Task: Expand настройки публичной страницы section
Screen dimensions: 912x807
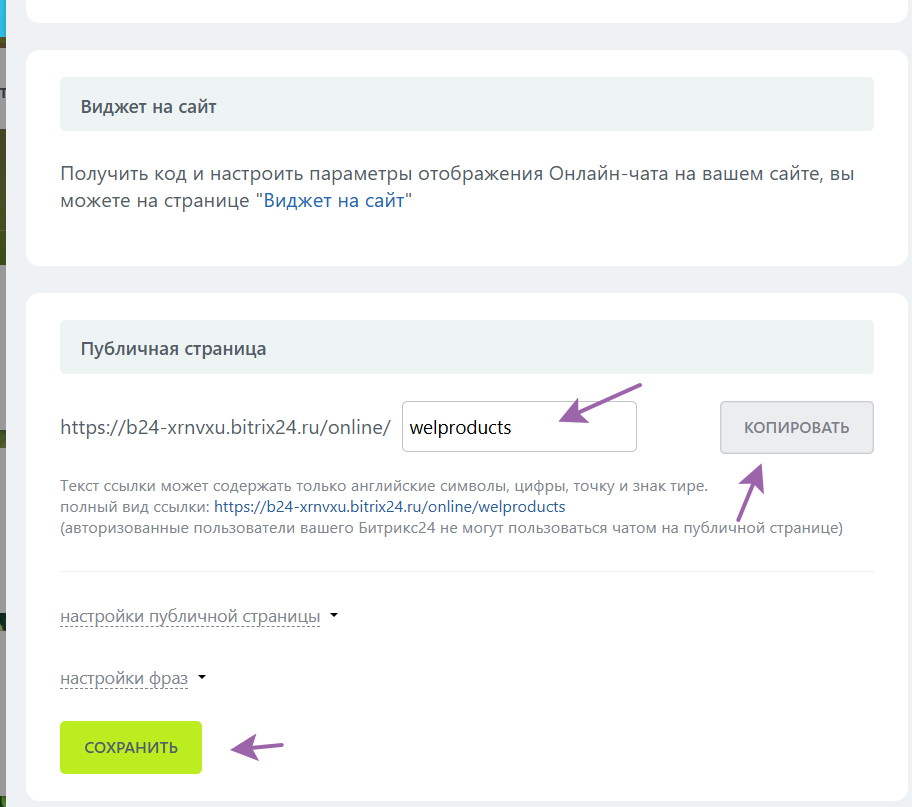Action: (x=190, y=616)
